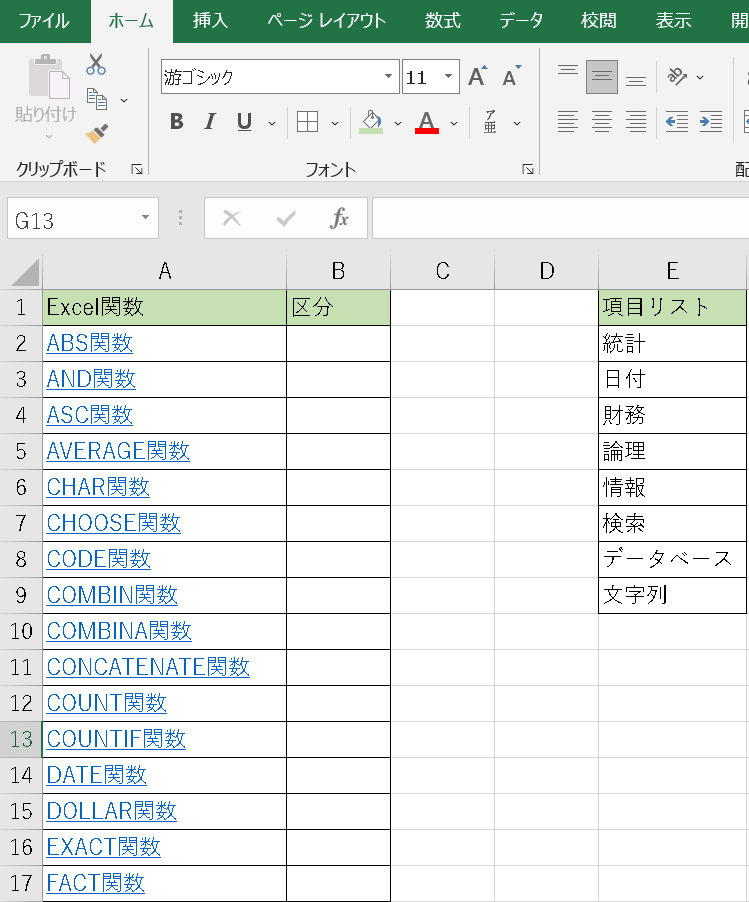Open the CONCATENATE関数 hyperlink
Viewport: 749px width, 902px height.
pos(148,667)
